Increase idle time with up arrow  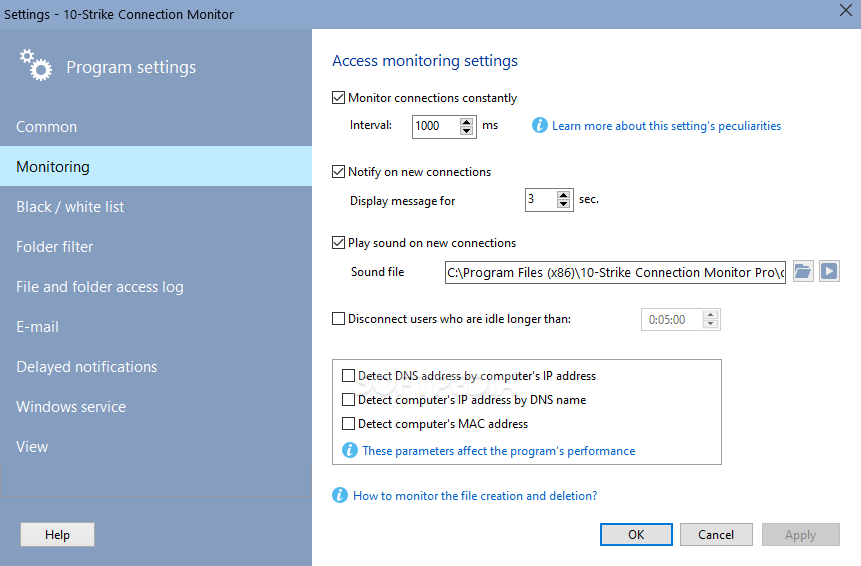click(x=711, y=315)
